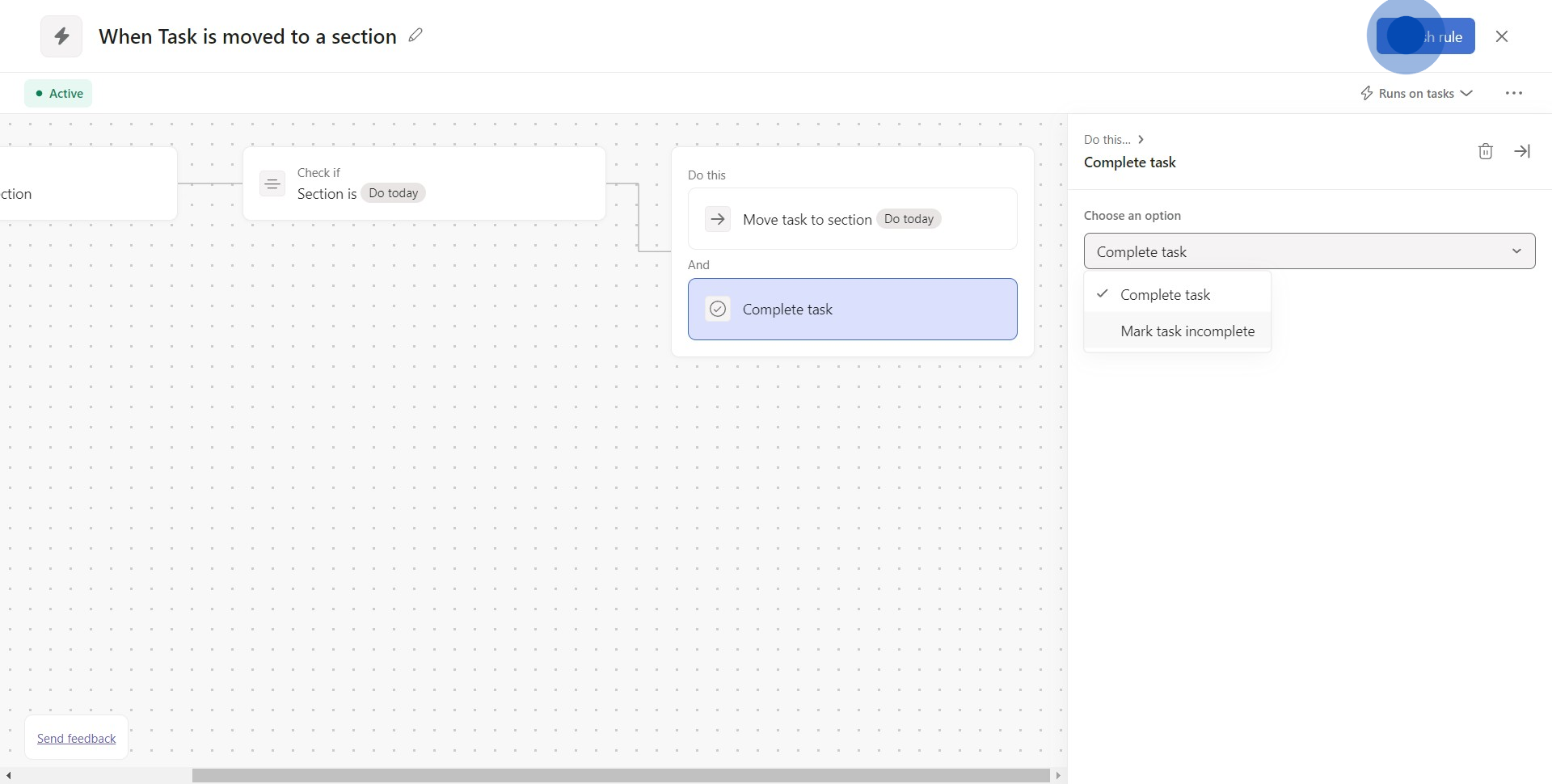Image resolution: width=1552 pixels, height=784 pixels.
Task: Select Complete task from the option list
Action: click(1165, 295)
